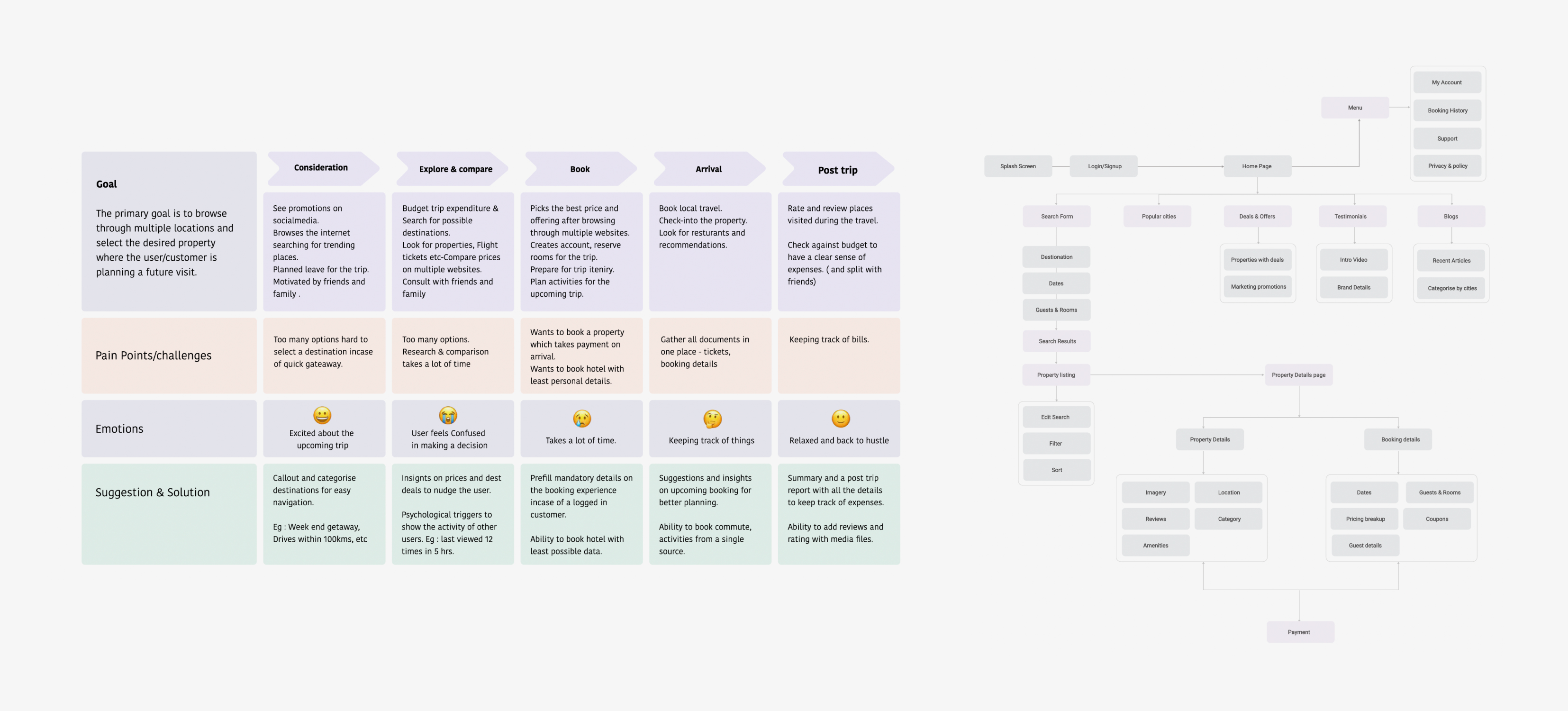Click the Search Form node
Image resolution: width=1568 pixels, height=711 pixels.
pyautogui.click(x=1057, y=217)
